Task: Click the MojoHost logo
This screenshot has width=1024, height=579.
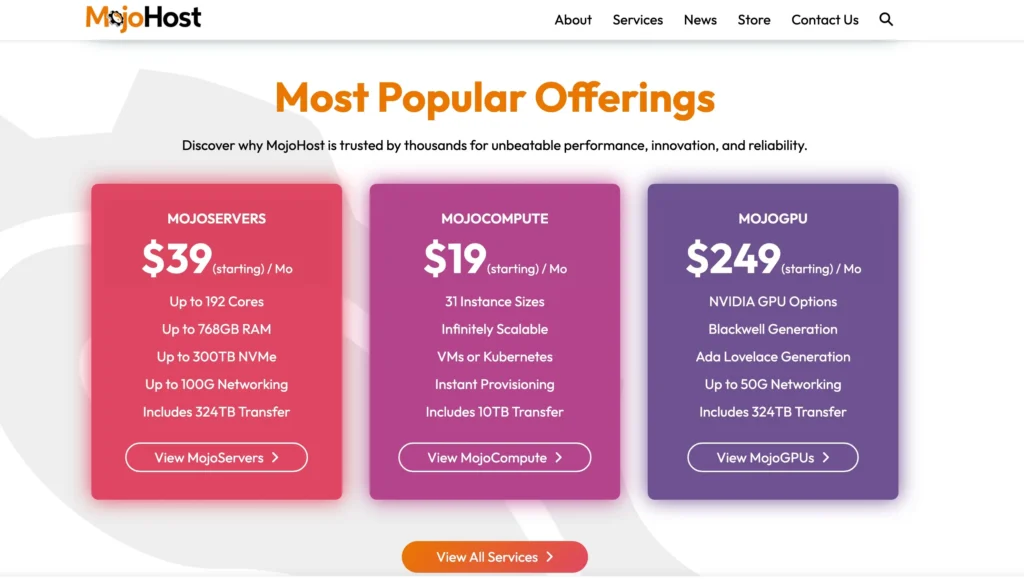Action: pyautogui.click(x=144, y=17)
